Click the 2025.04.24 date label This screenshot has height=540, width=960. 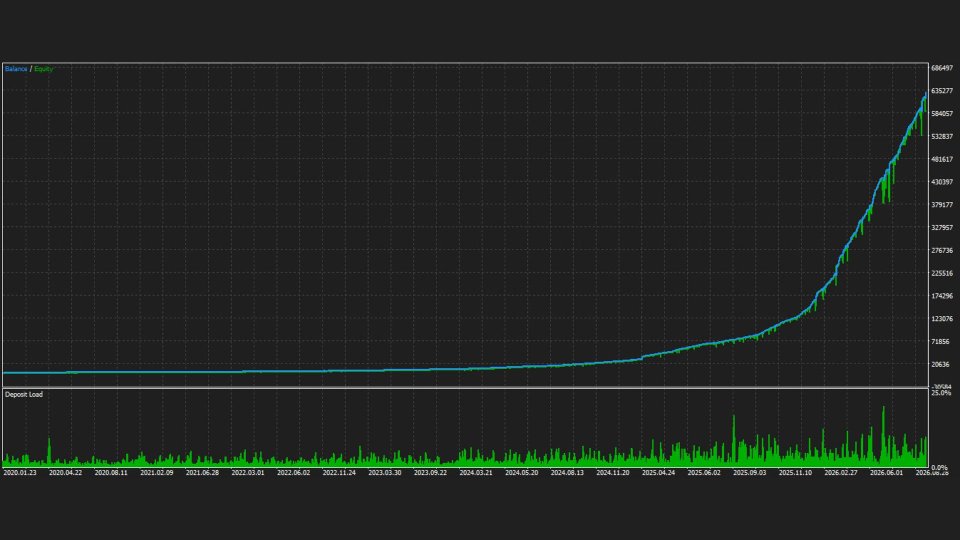point(658,473)
